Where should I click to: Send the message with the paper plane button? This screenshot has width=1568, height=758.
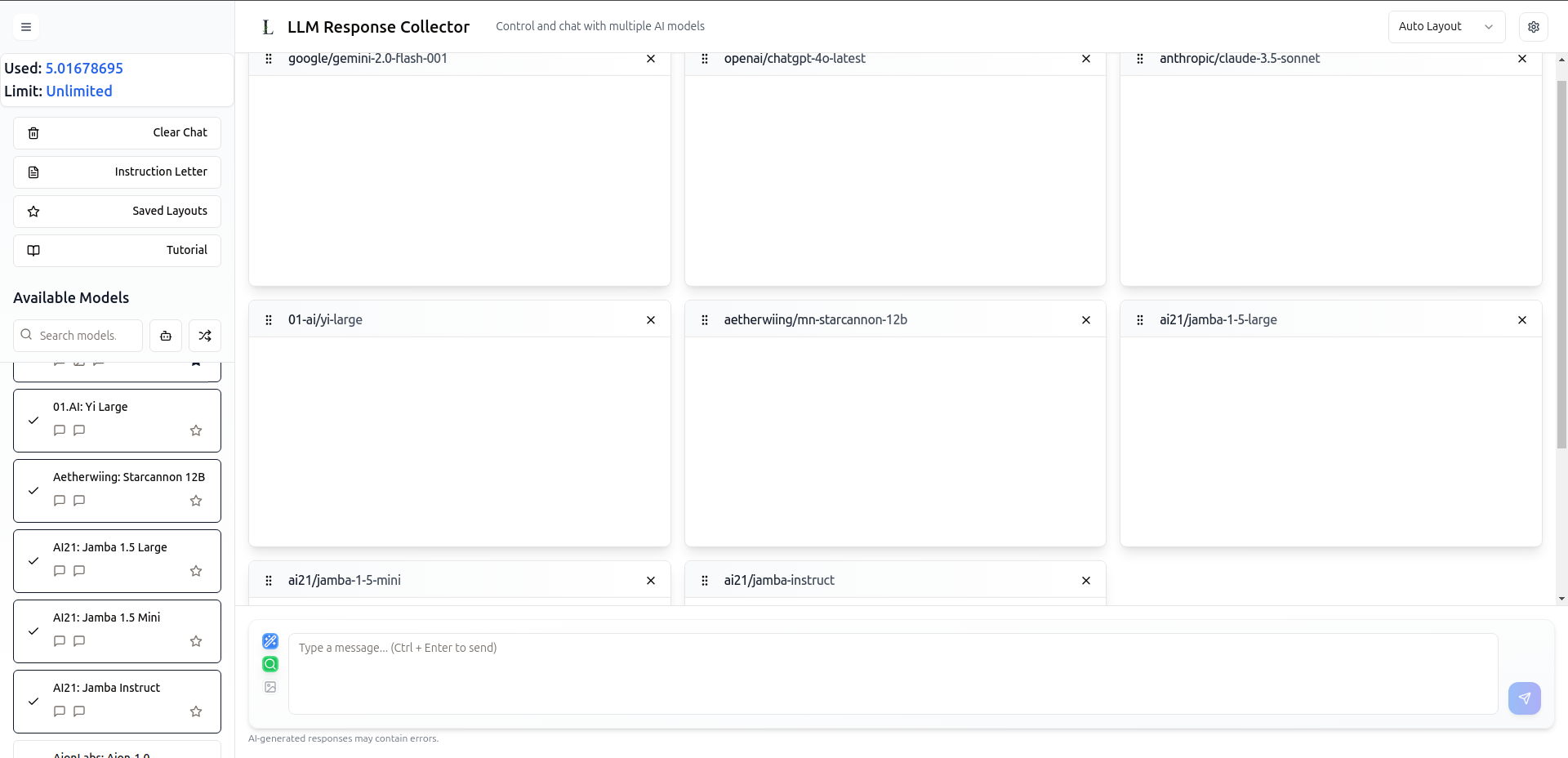click(x=1525, y=698)
